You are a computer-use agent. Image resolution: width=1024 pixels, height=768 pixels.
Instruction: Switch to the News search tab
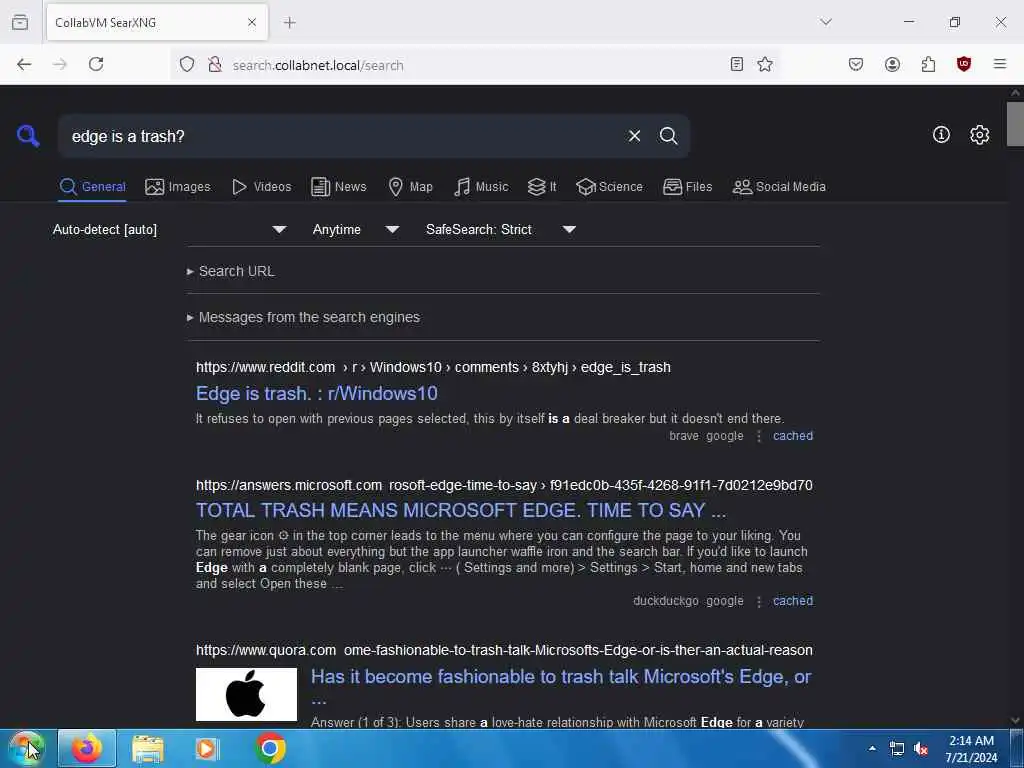(339, 187)
